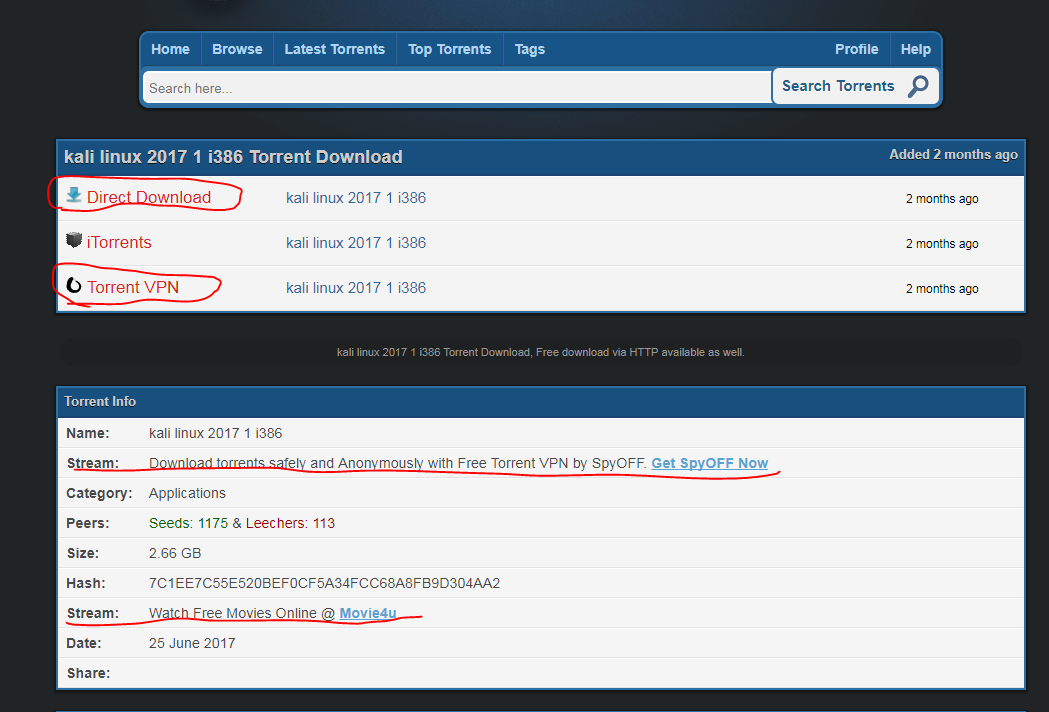Open the Help page

915,48
